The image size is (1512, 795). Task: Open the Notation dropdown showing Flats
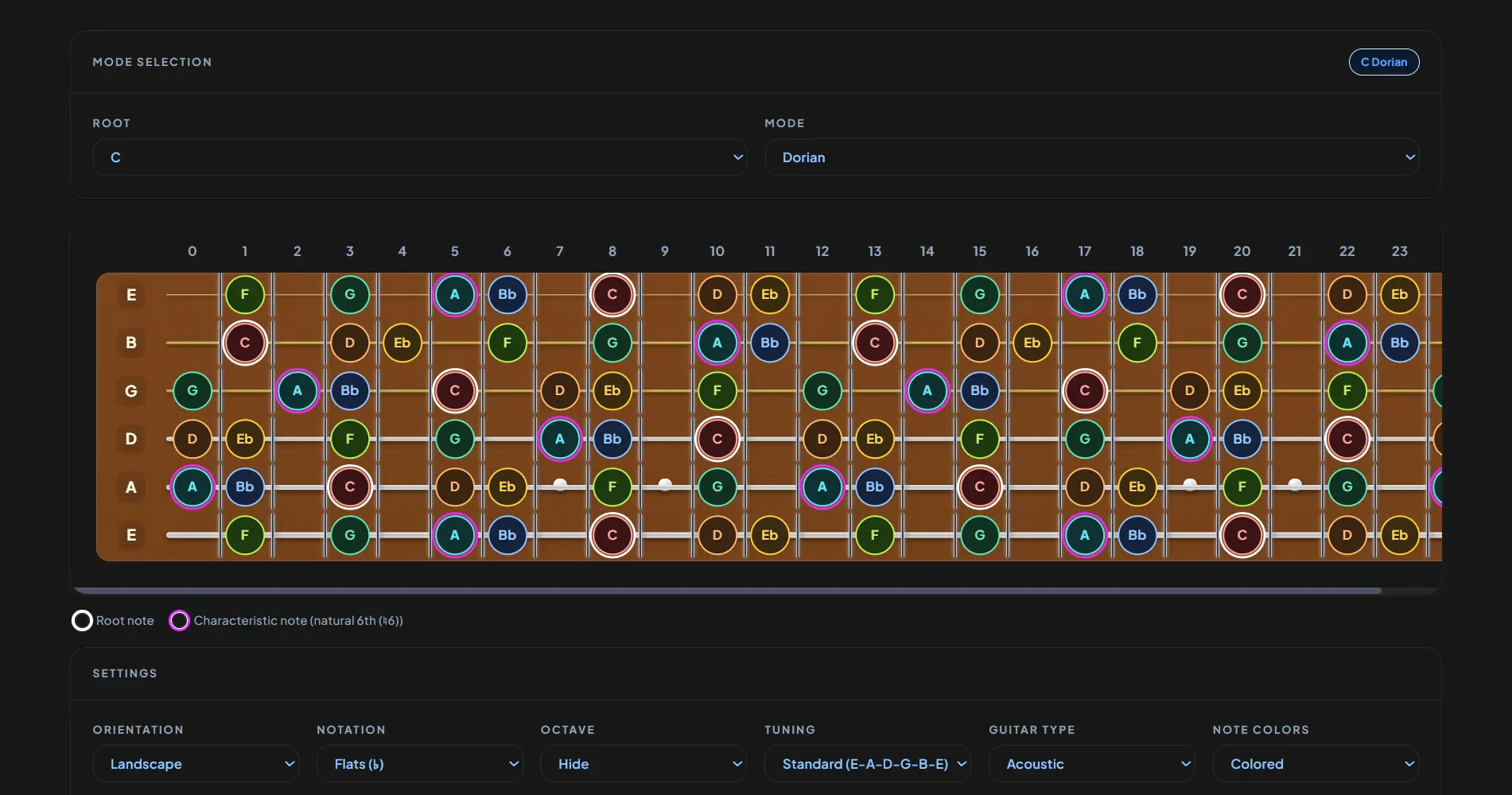pos(420,764)
